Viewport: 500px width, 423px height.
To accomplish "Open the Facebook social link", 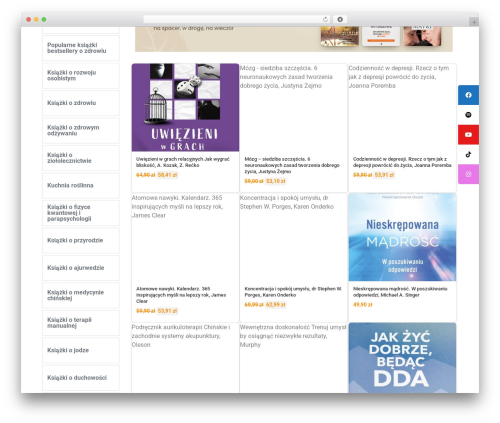I will pyautogui.click(x=468, y=95).
